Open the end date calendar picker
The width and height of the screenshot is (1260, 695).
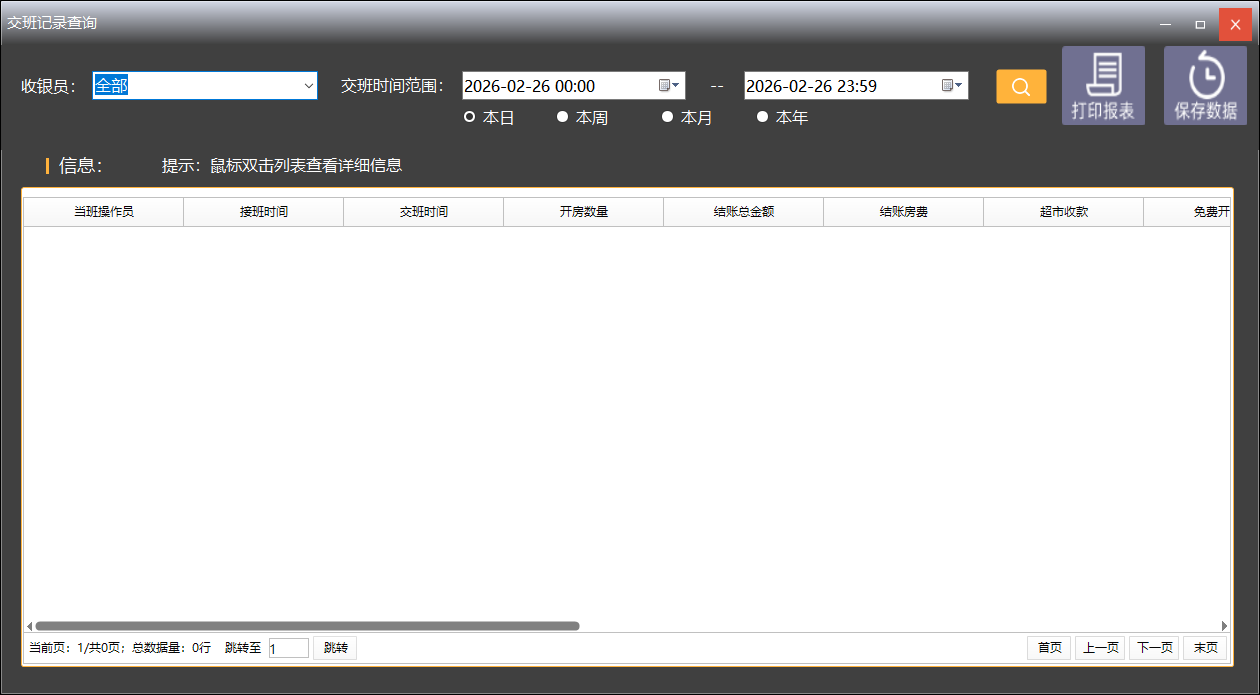point(952,86)
